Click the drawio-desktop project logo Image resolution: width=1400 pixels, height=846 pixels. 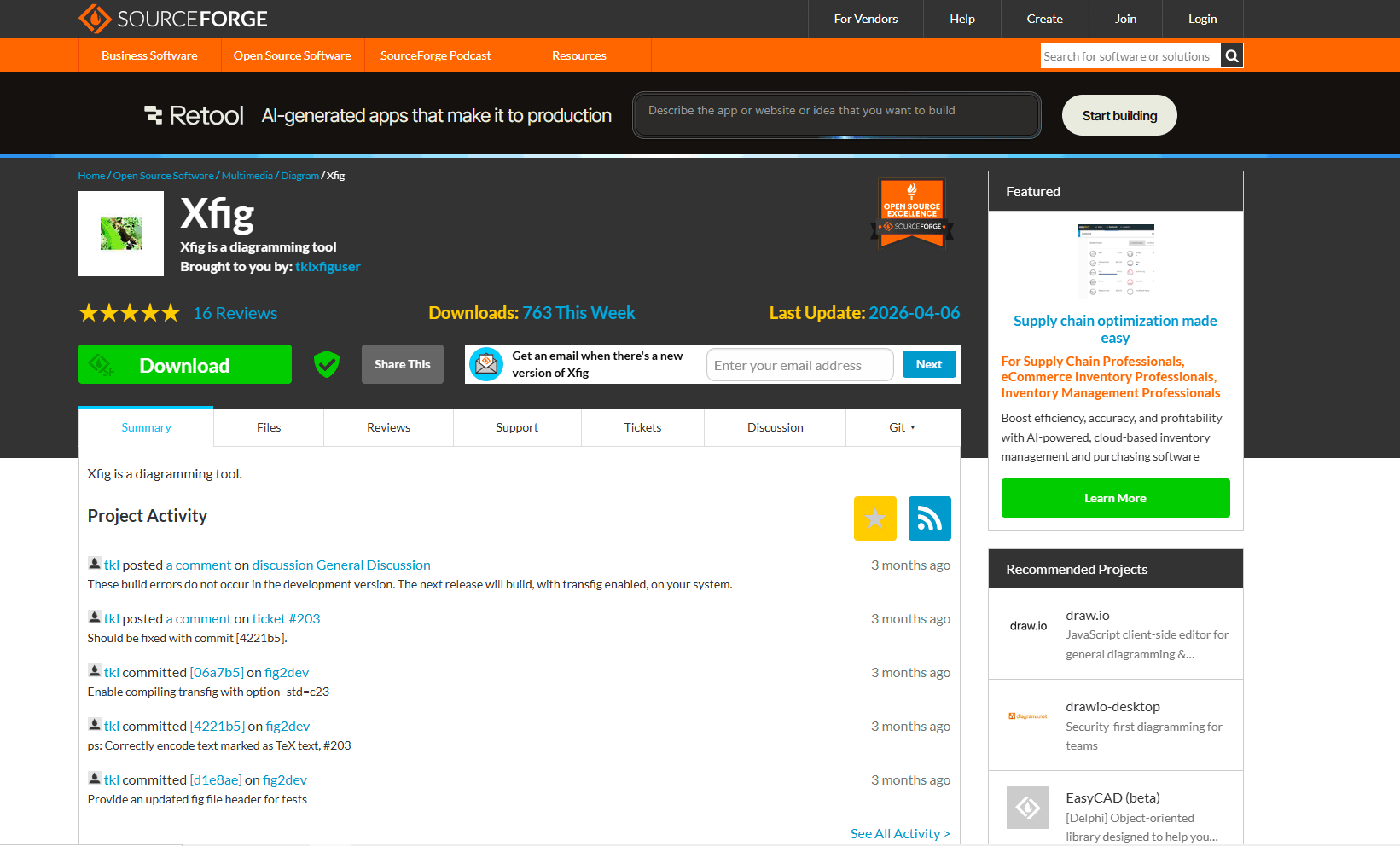click(1028, 716)
